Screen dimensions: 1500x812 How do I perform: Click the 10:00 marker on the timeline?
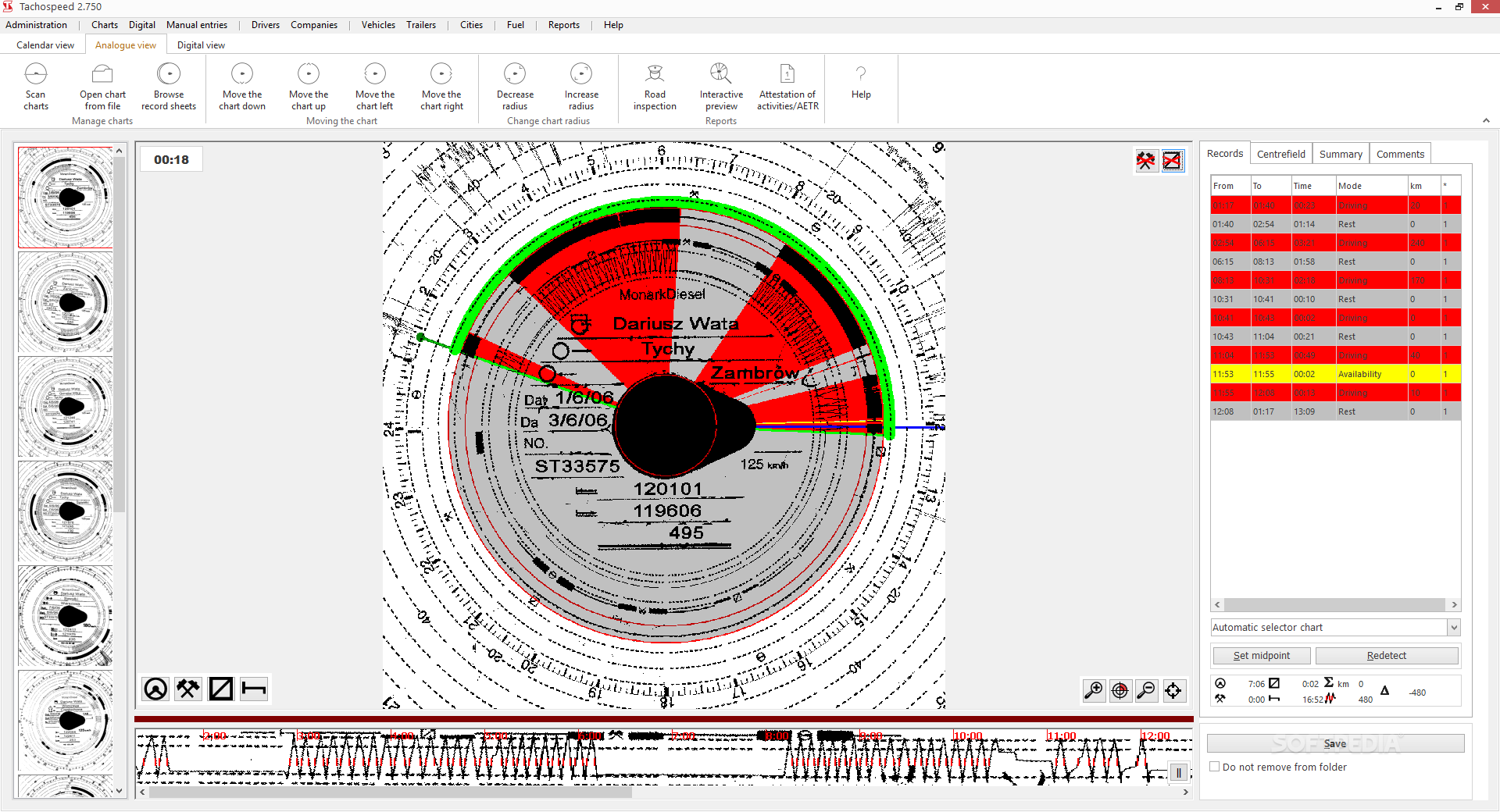pos(967,736)
